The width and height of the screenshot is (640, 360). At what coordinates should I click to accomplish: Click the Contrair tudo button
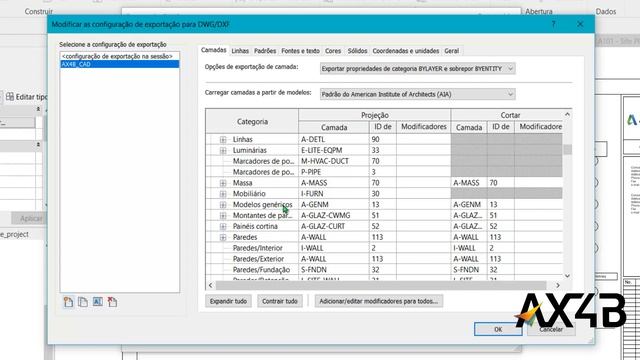click(x=280, y=301)
